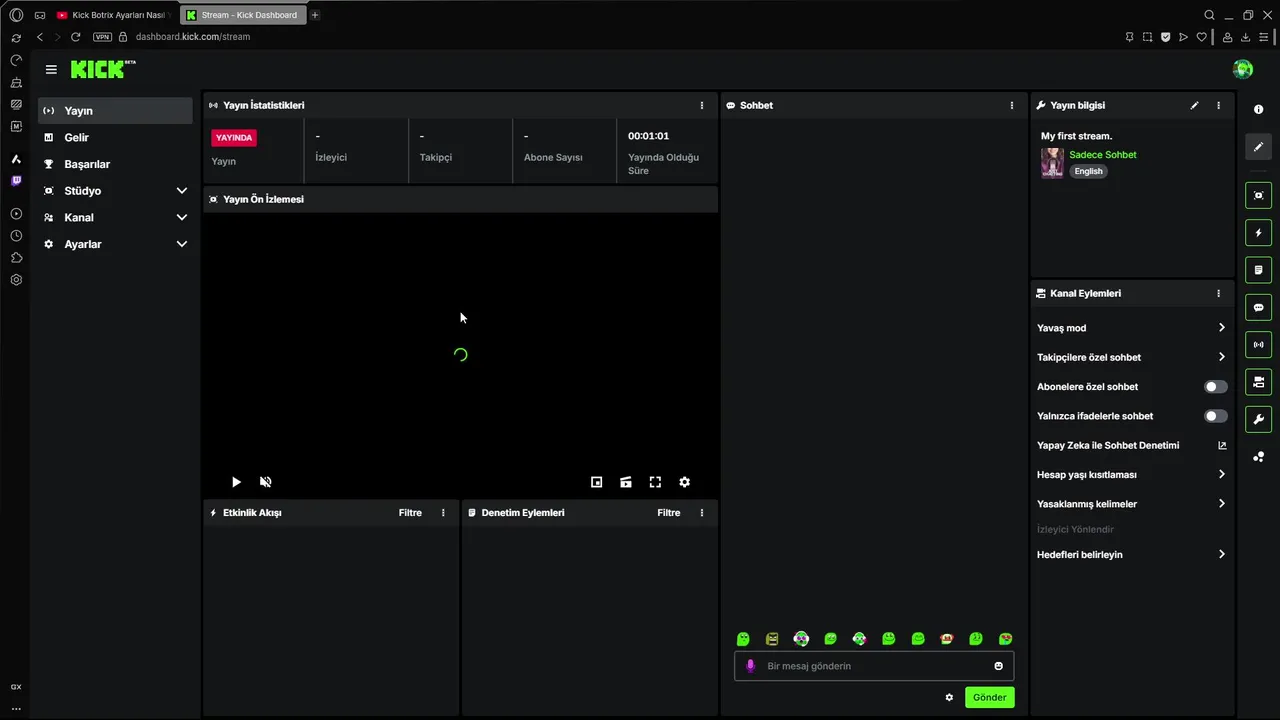The height and width of the screenshot is (720, 1280).
Task: Expand the Kanal menu section
Action: click(116, 217)
